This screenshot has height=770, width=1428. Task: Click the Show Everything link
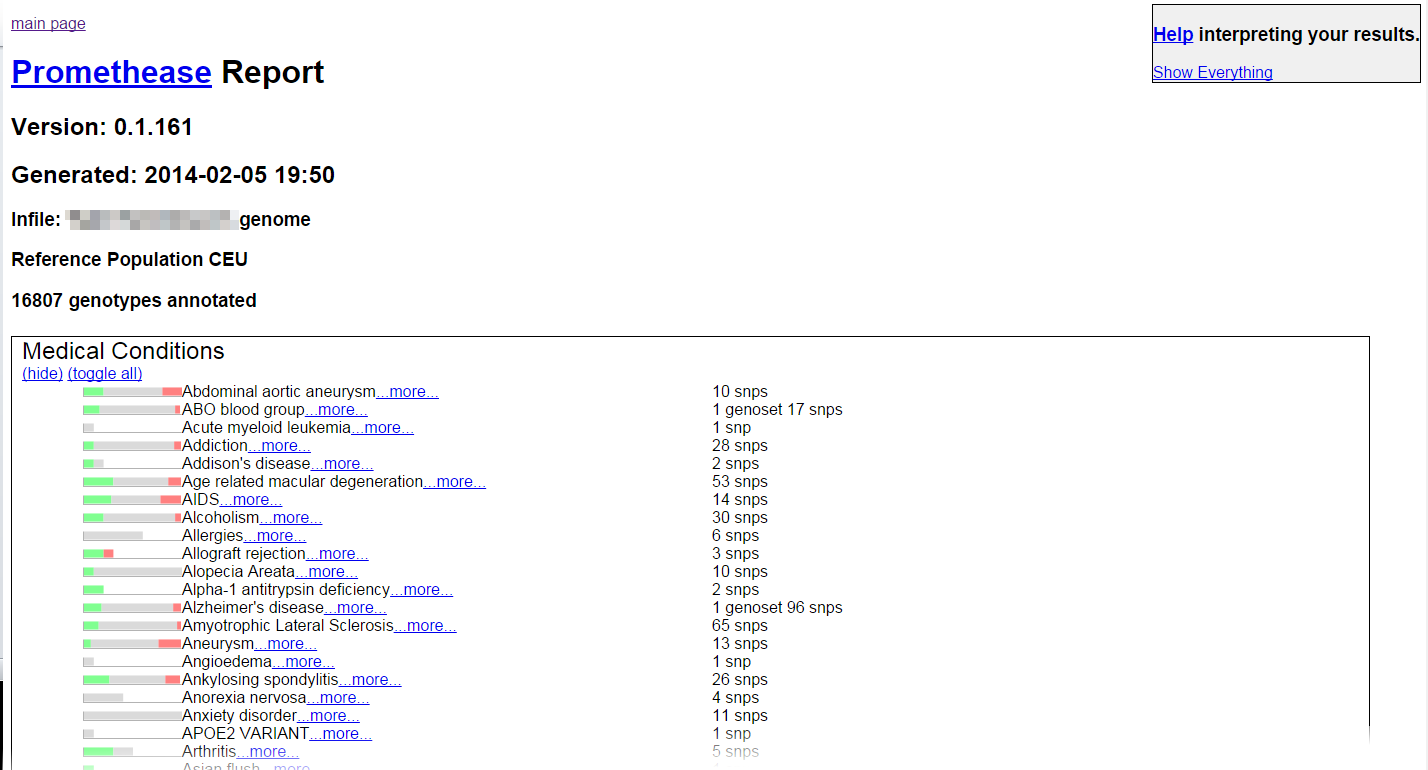pyautogui.click(x=1213, y=72)
